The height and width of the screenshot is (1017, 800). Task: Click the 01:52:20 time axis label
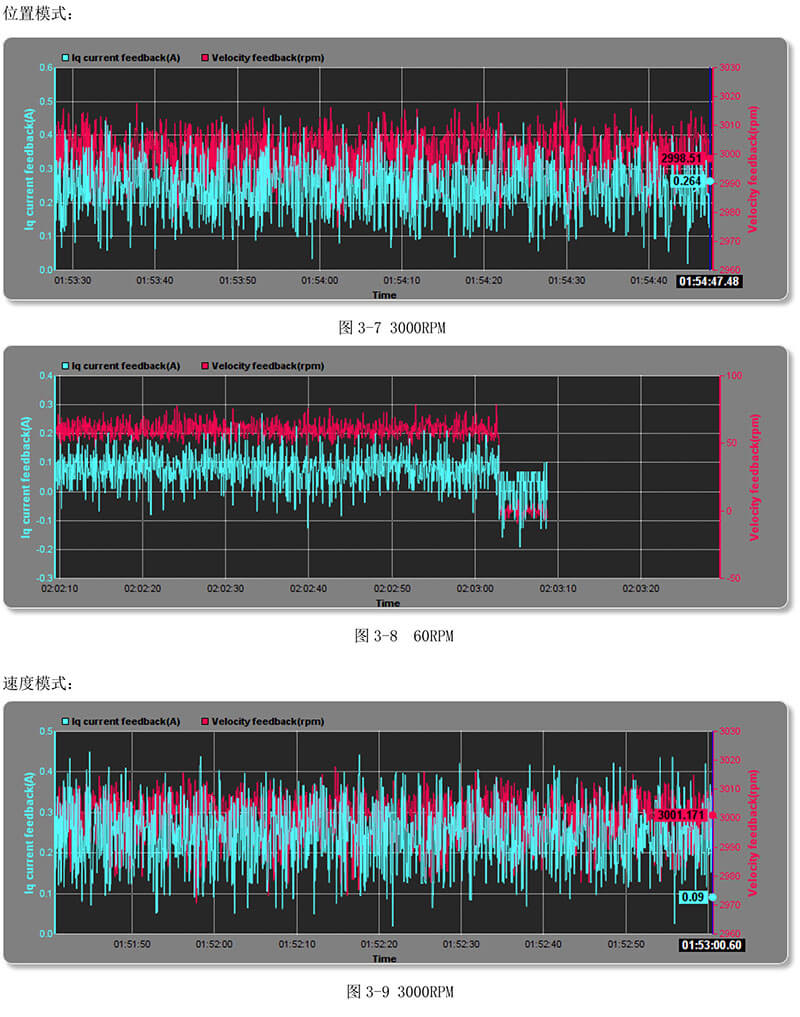tap(379, 944)
